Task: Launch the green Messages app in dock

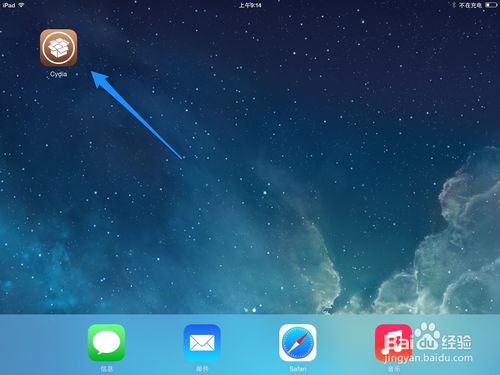Action: click(x=106, y=343)
